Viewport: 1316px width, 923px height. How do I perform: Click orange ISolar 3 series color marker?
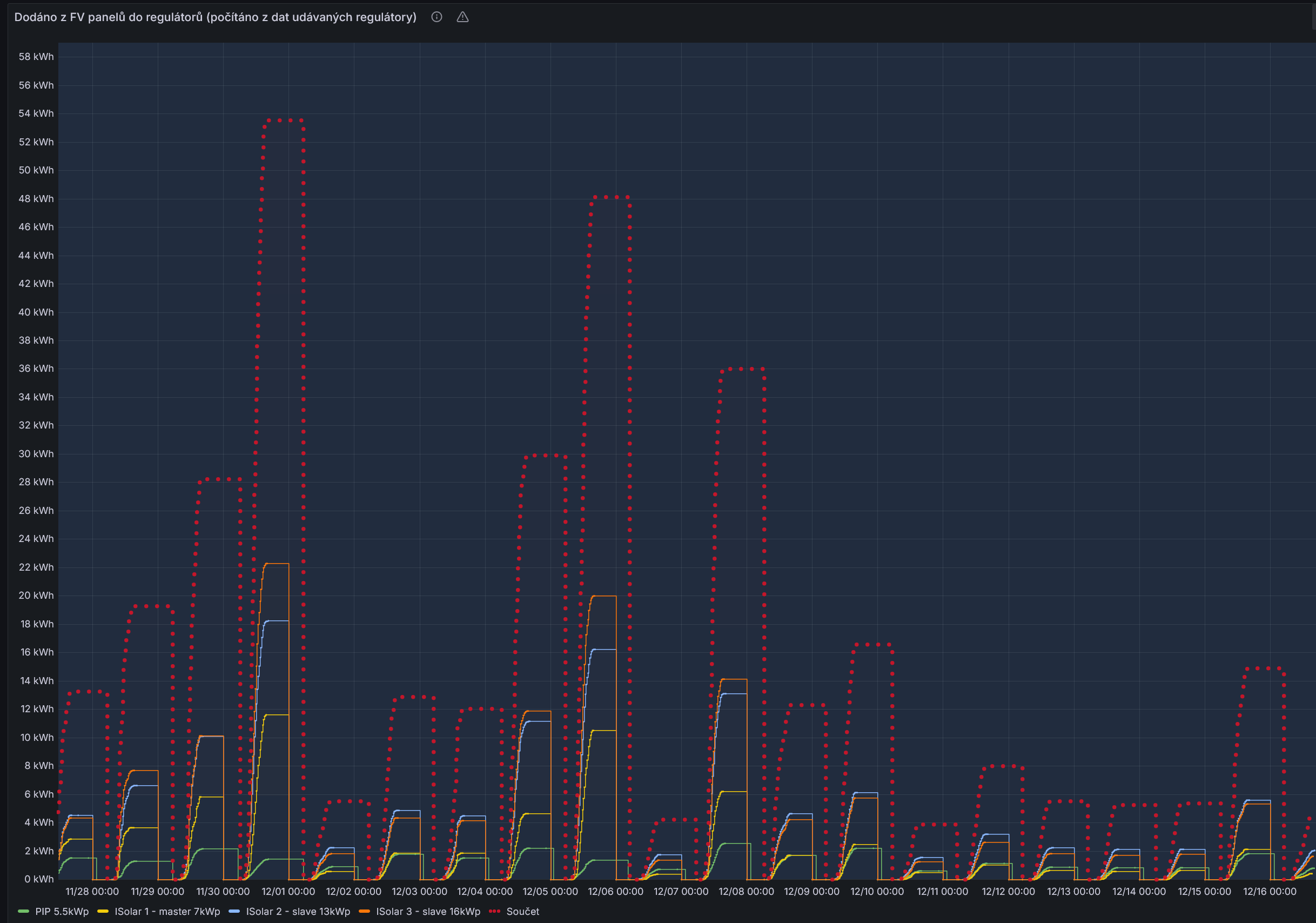pos(364,912)
